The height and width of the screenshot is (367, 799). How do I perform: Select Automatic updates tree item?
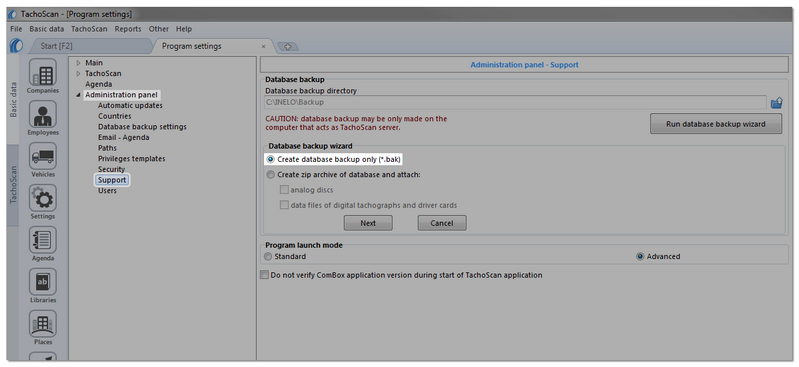pos(130,106)
